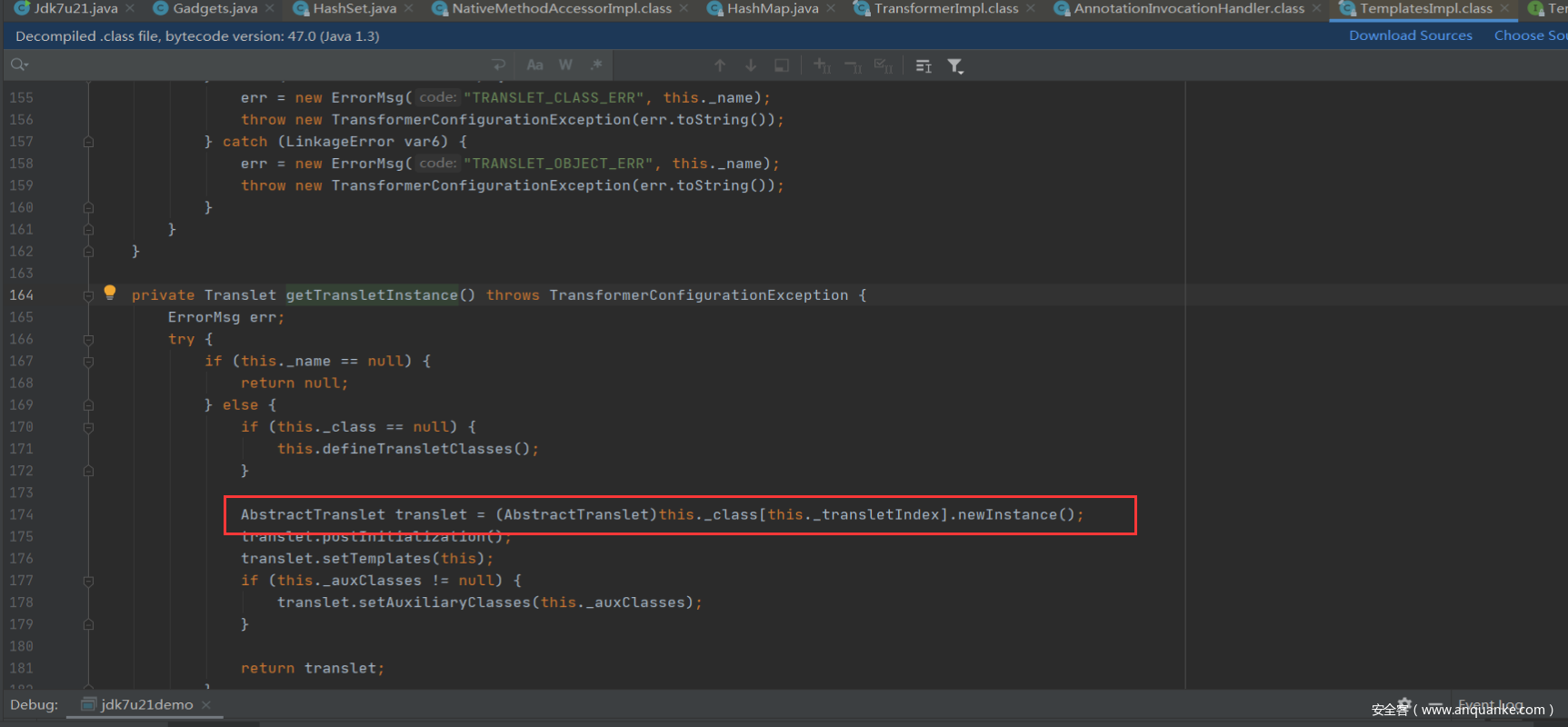Image resolution: width=1568 pixels, height=727 pixels.
Task: Insert newline icon in search field
Action: tap(498, 65)
